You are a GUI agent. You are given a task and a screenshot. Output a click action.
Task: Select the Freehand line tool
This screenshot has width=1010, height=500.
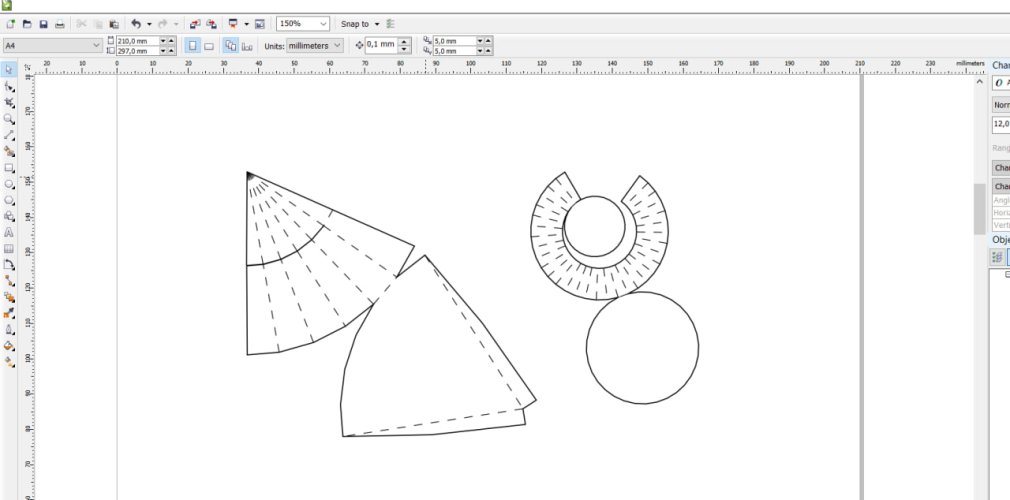[9, 135]
